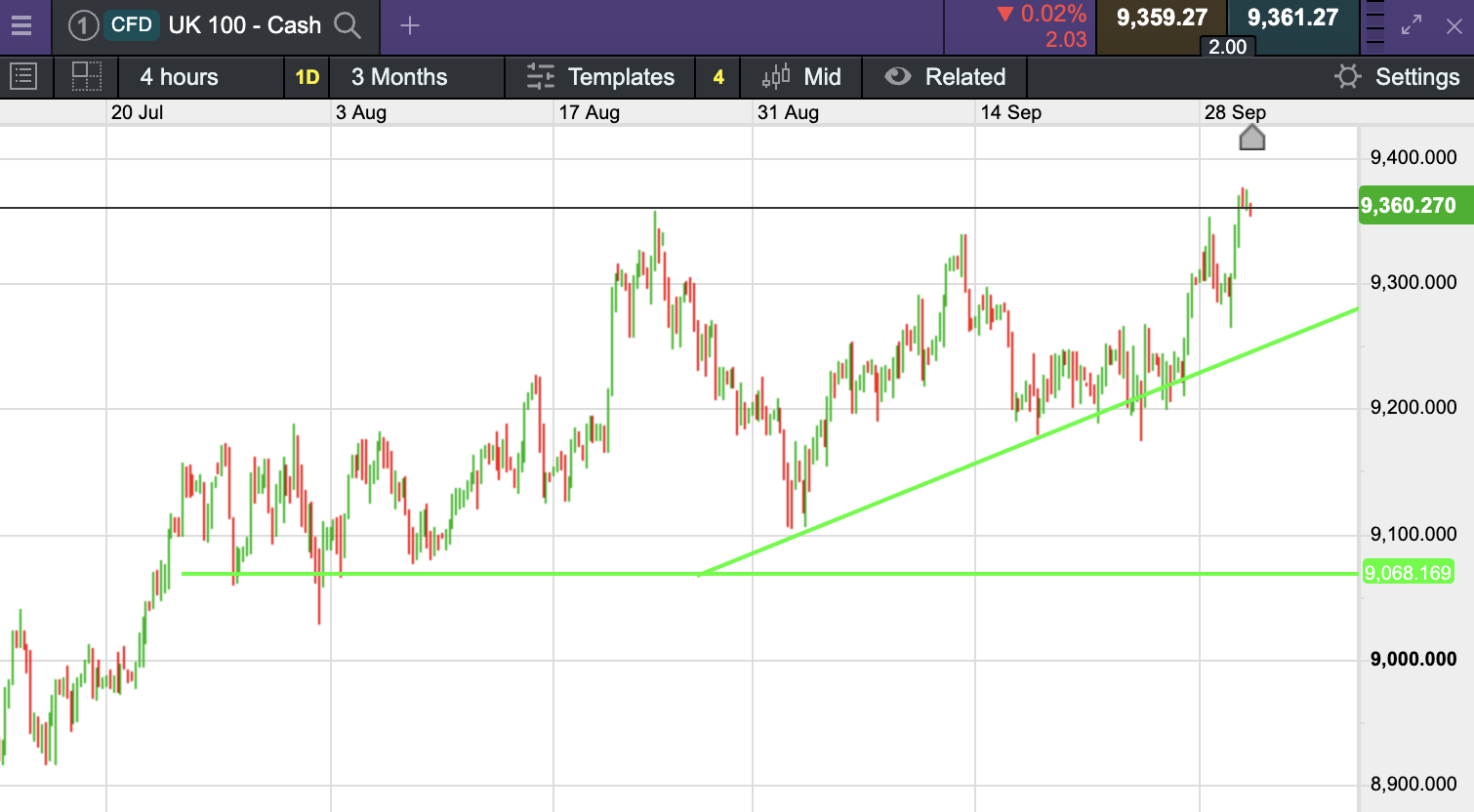Open the list panel icon

click(x=22, y=76)
